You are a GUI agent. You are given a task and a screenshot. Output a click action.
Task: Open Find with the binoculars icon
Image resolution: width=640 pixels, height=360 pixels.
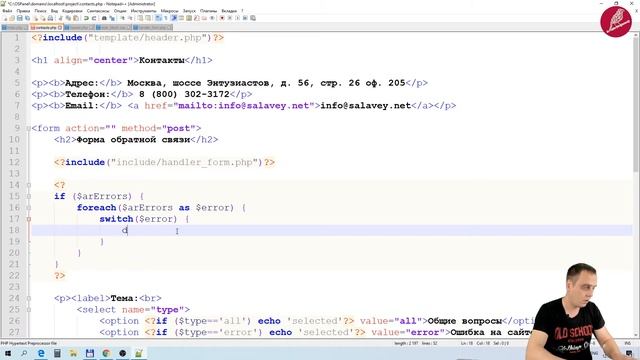point(104,18)
